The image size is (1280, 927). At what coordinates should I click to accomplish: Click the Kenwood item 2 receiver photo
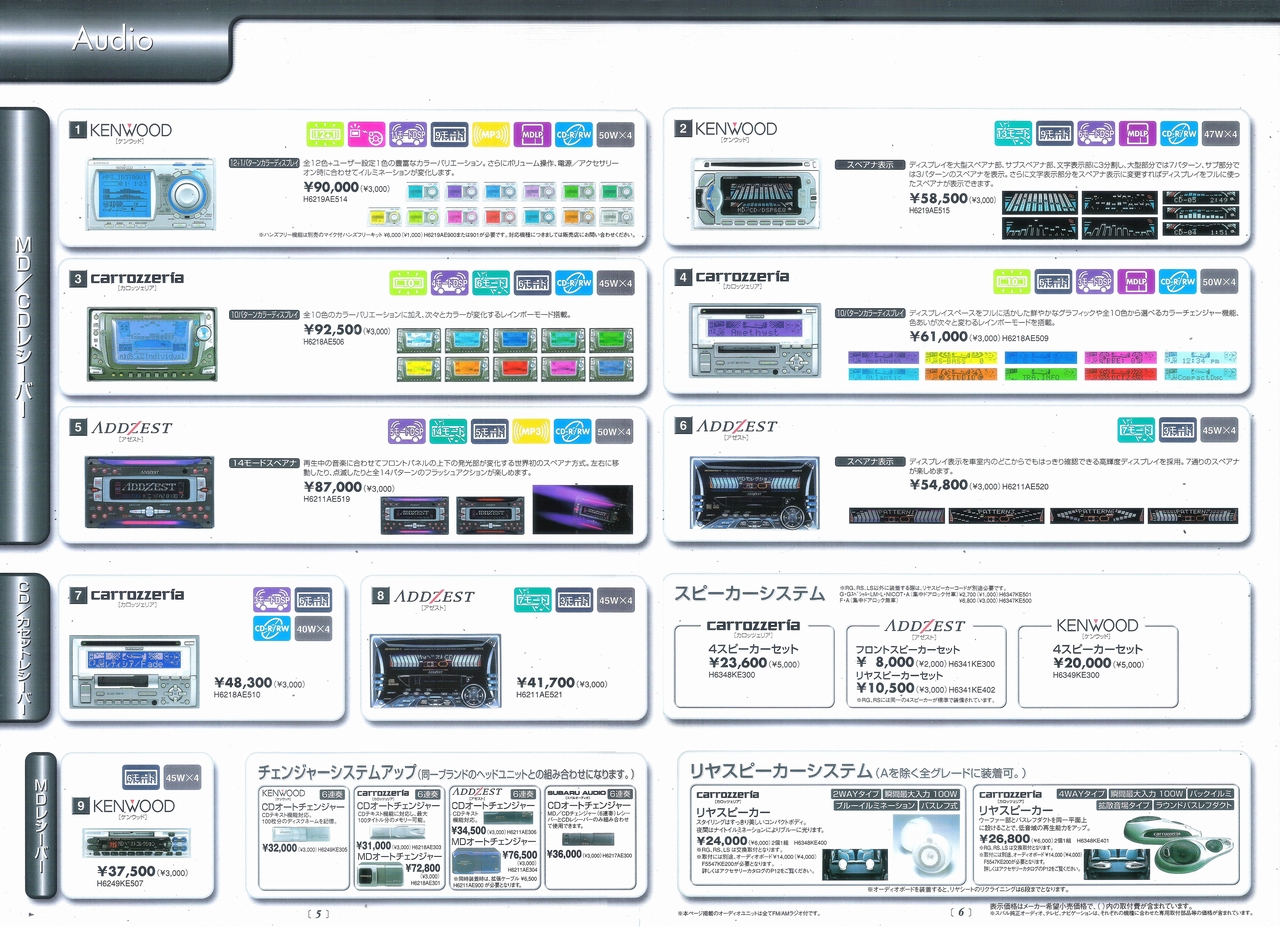click(757, 192)
